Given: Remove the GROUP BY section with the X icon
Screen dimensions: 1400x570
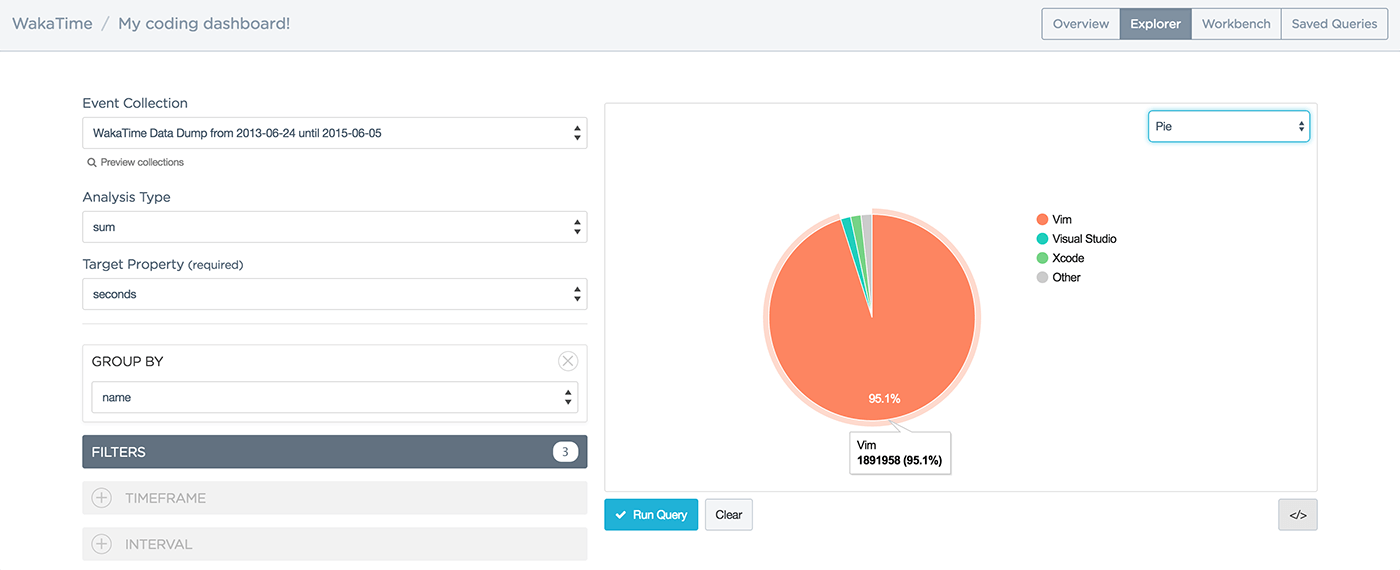Looking at the screenshot, I should (x=568, y=361).
